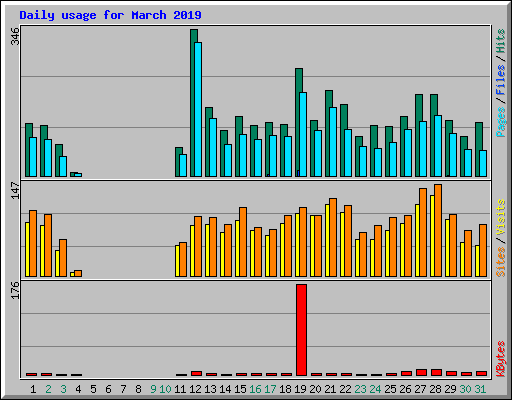Click day label '4' on x-axis
Screen dimensions: 512x400
tap(78, 389)
